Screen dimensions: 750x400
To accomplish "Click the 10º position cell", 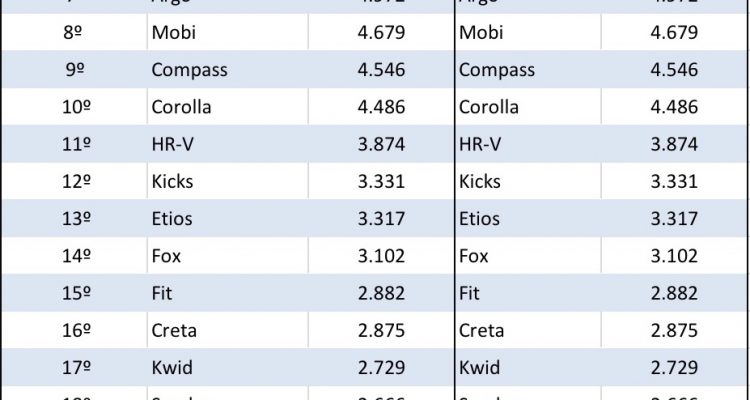I will pyautogui.click(x=72, y=107).
